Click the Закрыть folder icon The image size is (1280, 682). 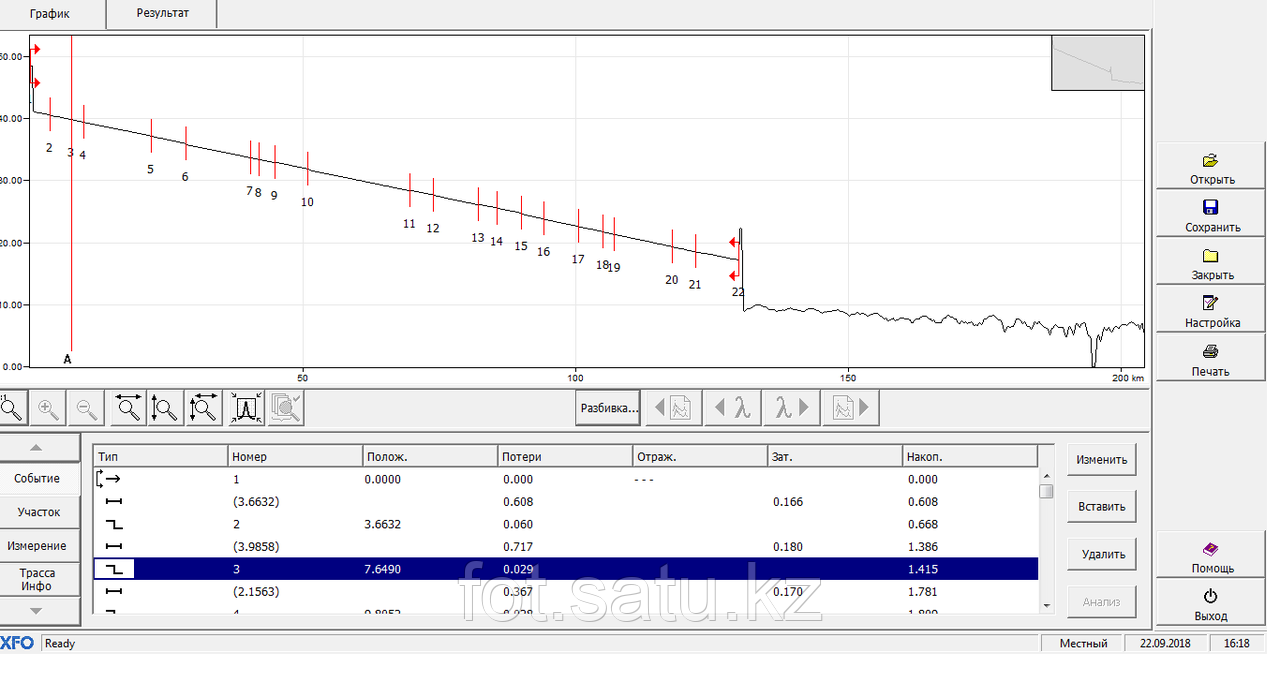(1210, 255)
